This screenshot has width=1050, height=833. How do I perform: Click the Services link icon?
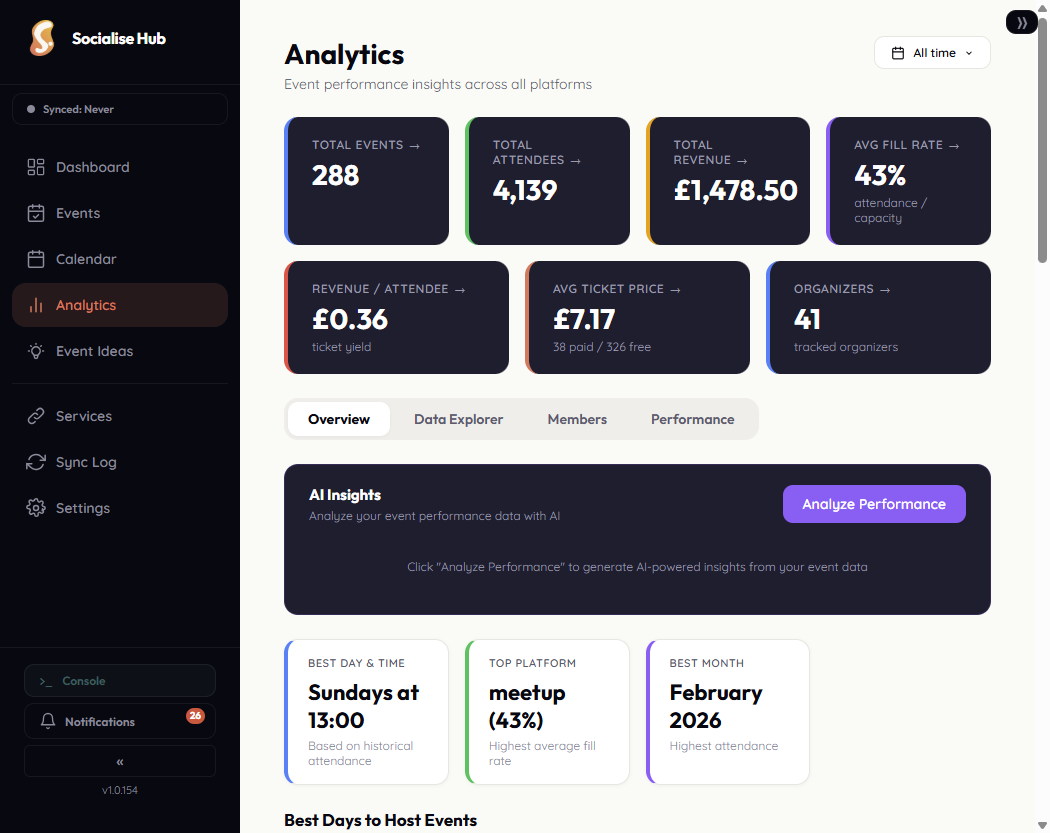pyautogui.click(x=34, y=416)
